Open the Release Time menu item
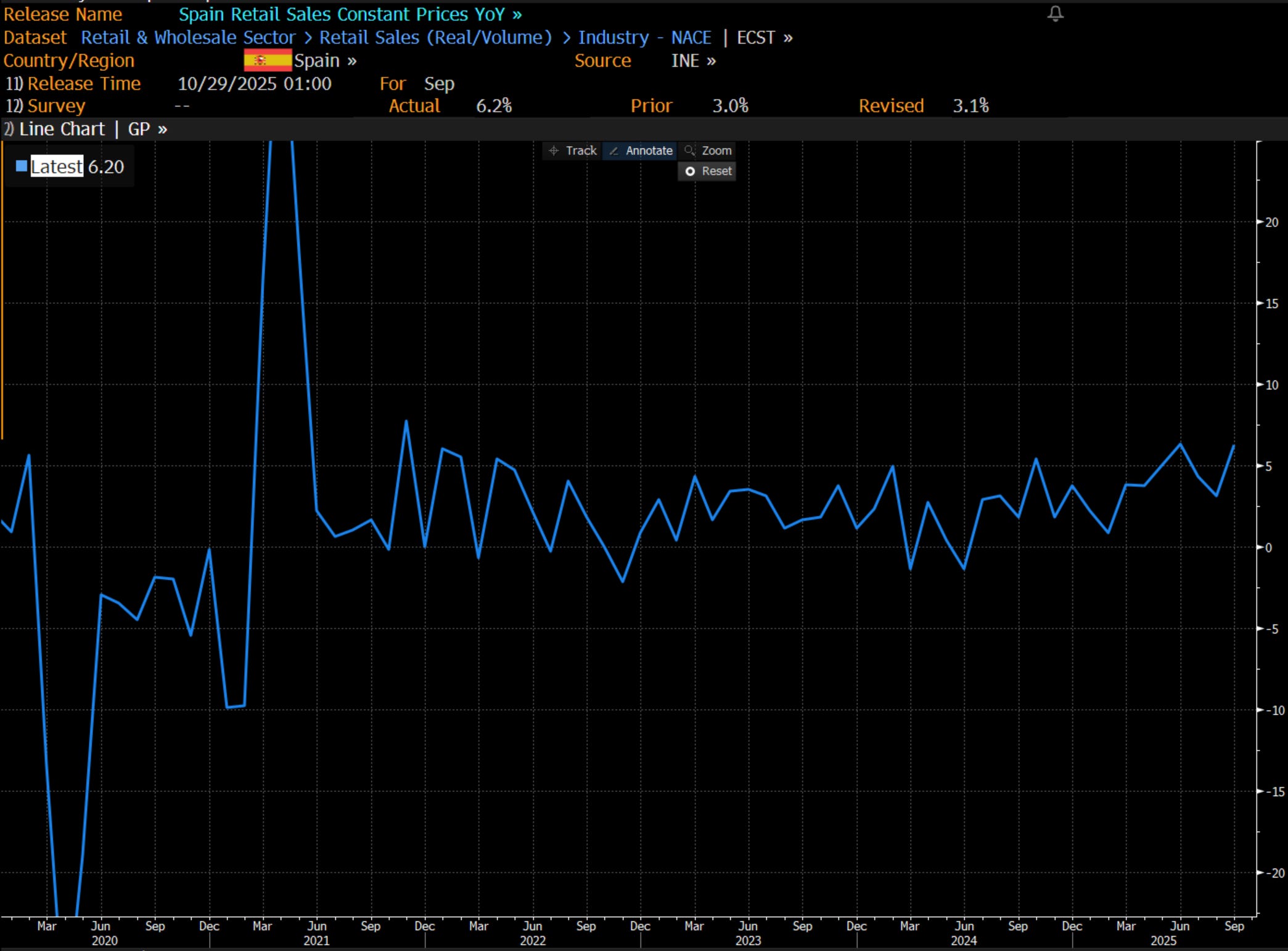Screen dimensions: 1288x951 [x=83, y=84]
